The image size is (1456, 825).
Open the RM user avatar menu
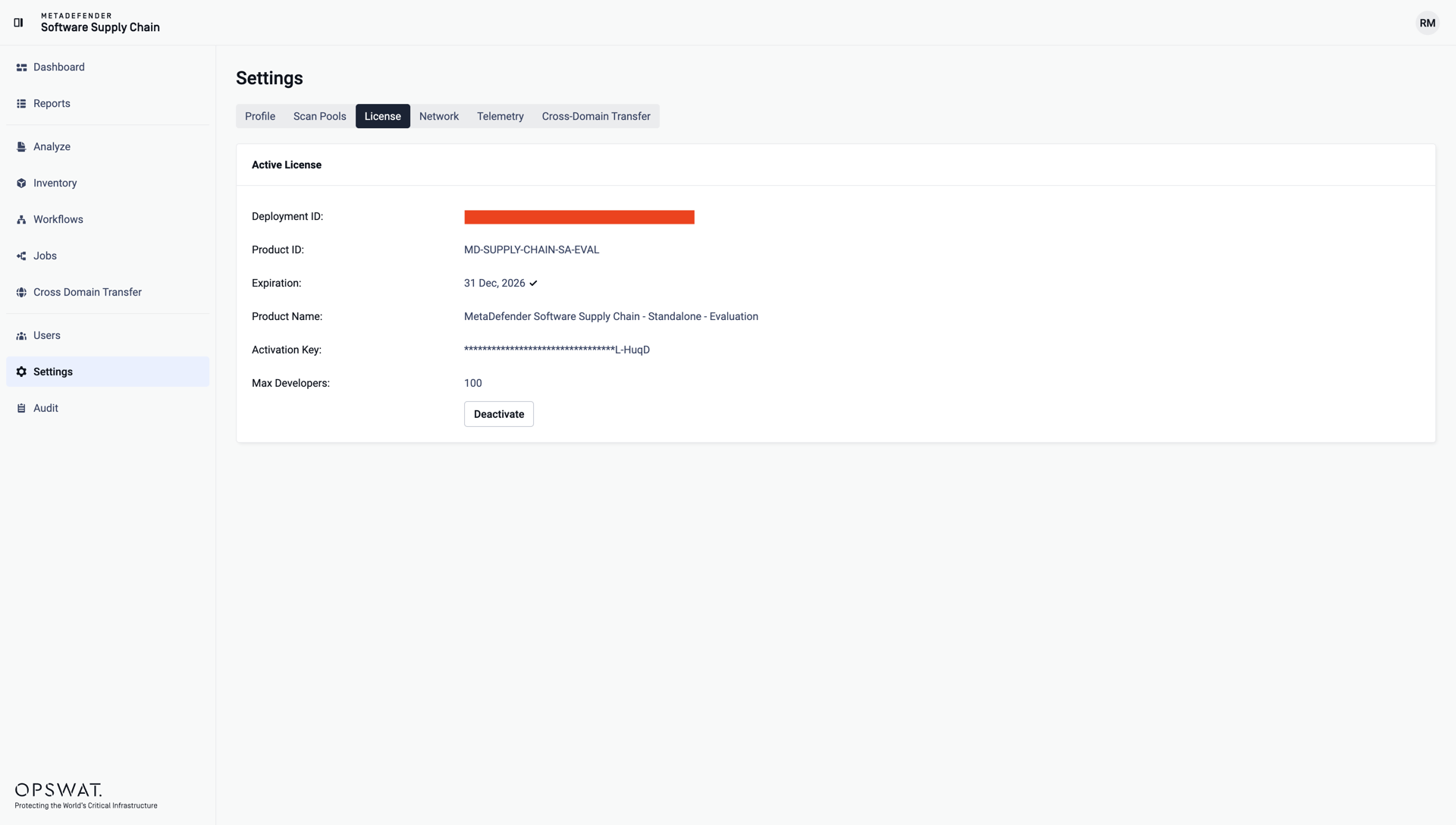[x=1427, y=23]
